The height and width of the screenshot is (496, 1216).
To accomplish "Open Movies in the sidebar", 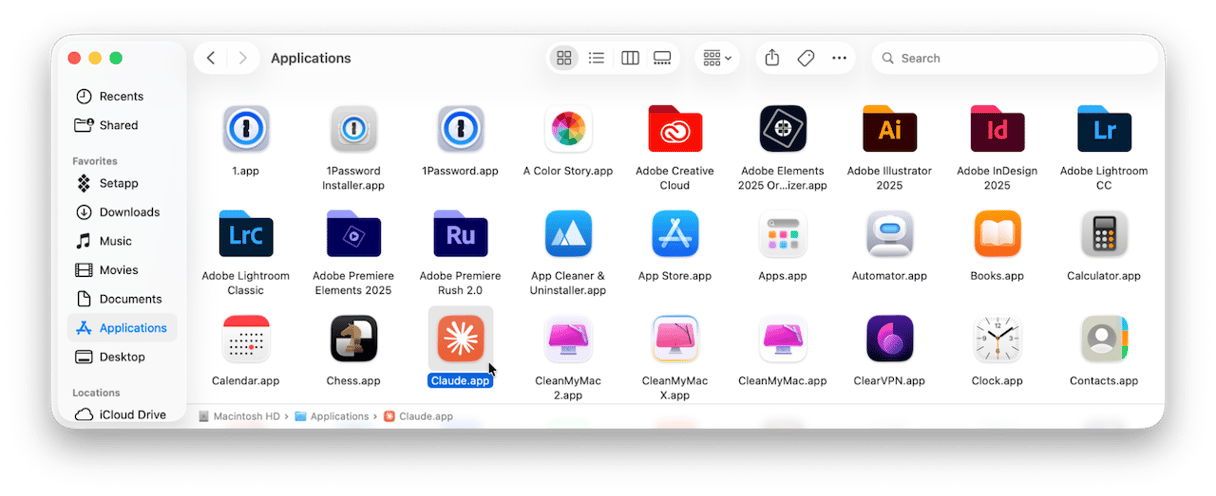I will pos(122,270).
